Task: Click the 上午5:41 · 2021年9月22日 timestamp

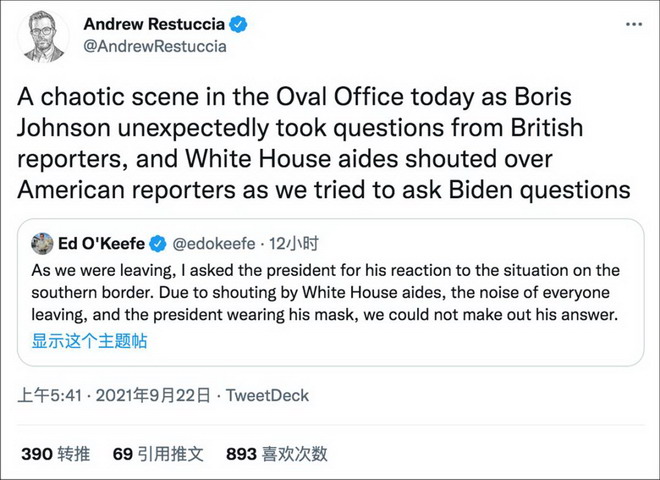Action: tap(114, 395)
